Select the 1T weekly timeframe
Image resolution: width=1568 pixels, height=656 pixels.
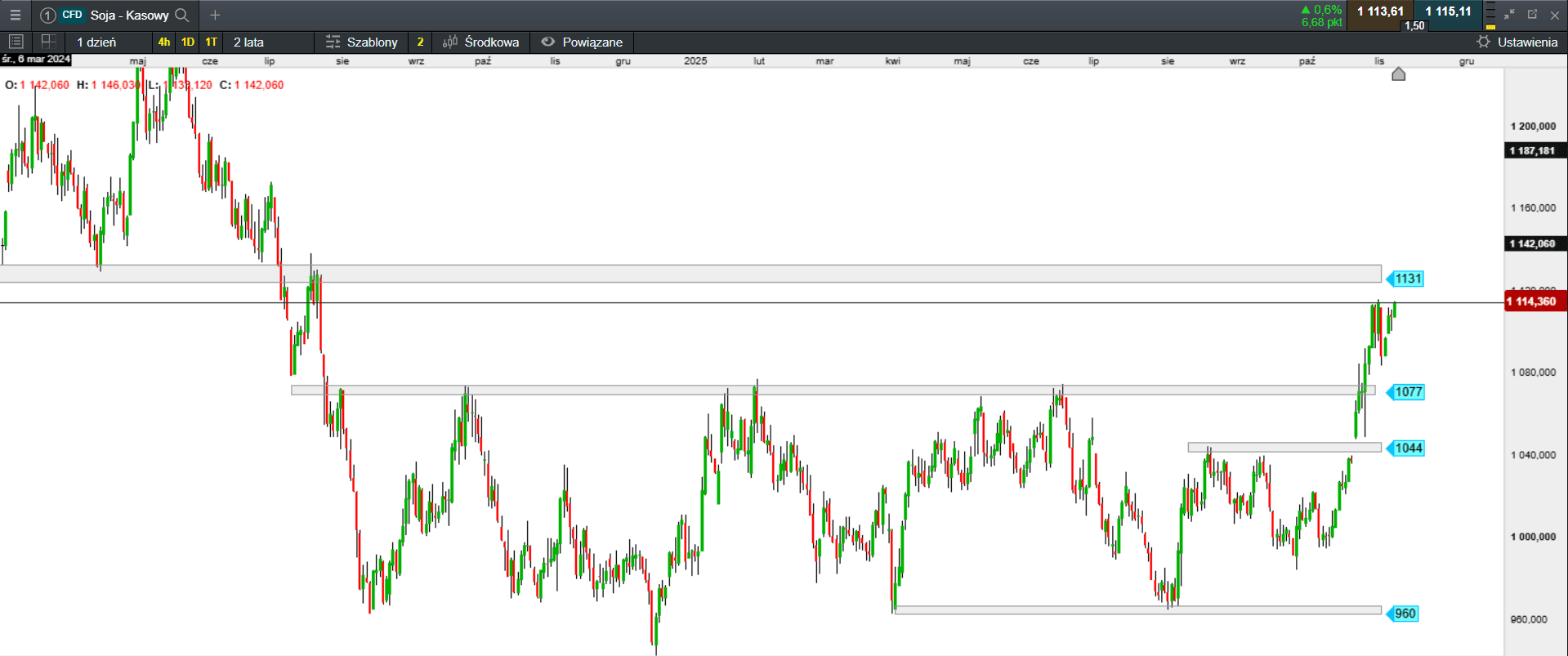pyautogui.click(x=211, y=42)
